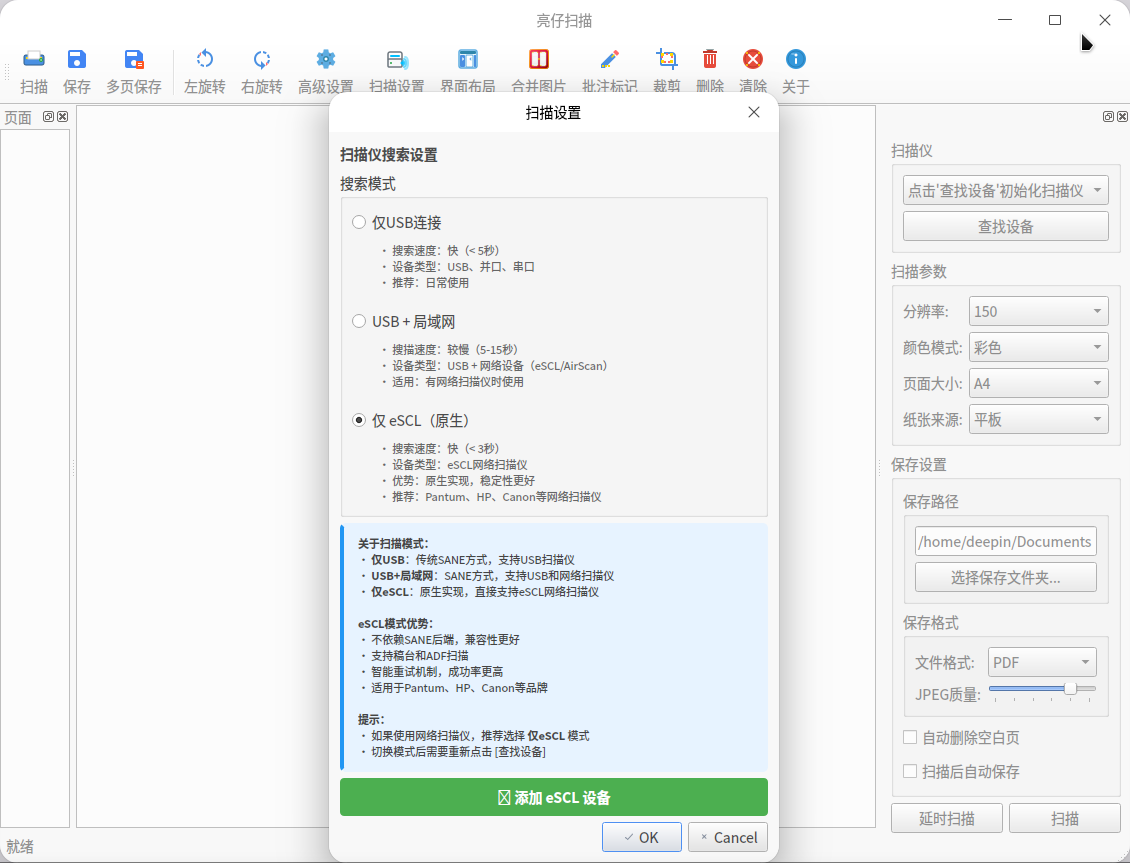Select the 仅 eSCL（原生）radio option
This screenshot has width=1130, height=863.
coord(359,420)
